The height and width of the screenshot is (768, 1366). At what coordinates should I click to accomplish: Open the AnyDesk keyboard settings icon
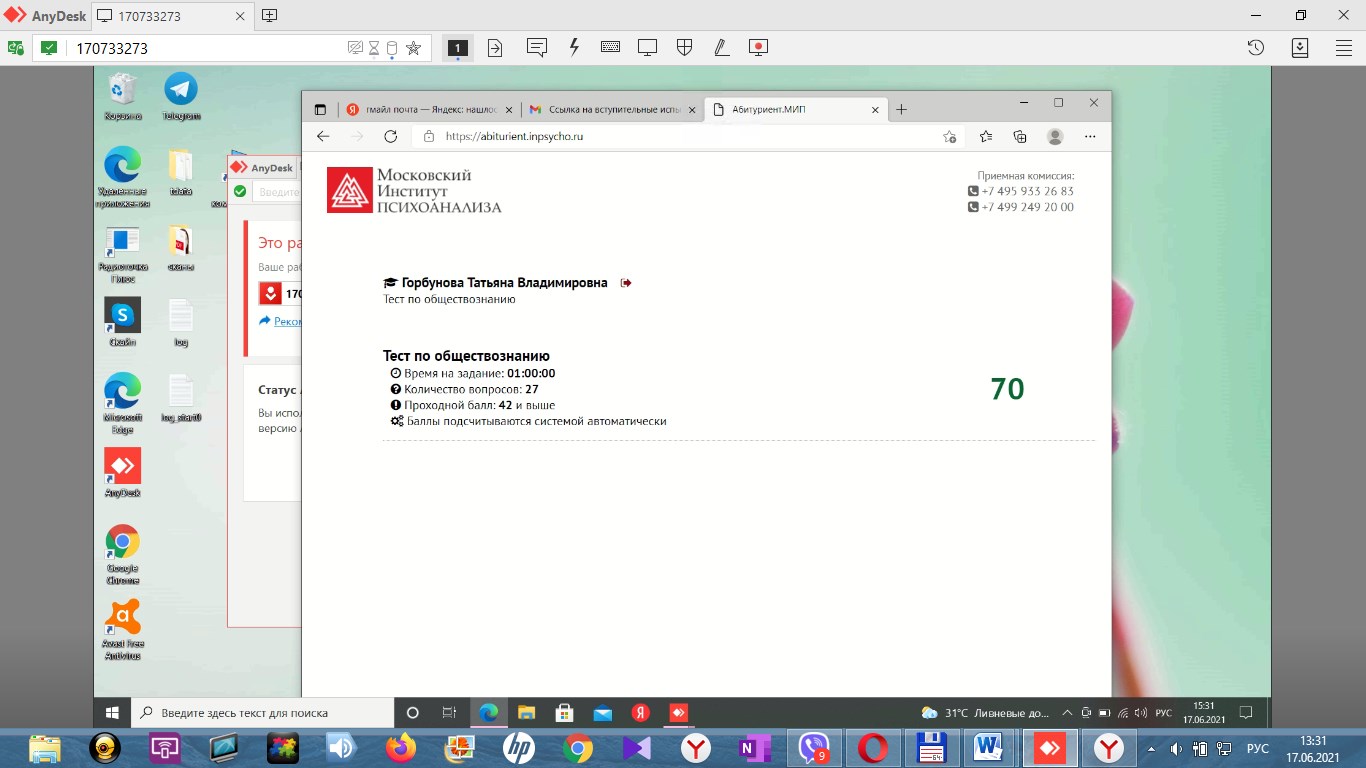click(x=610, y=47)
